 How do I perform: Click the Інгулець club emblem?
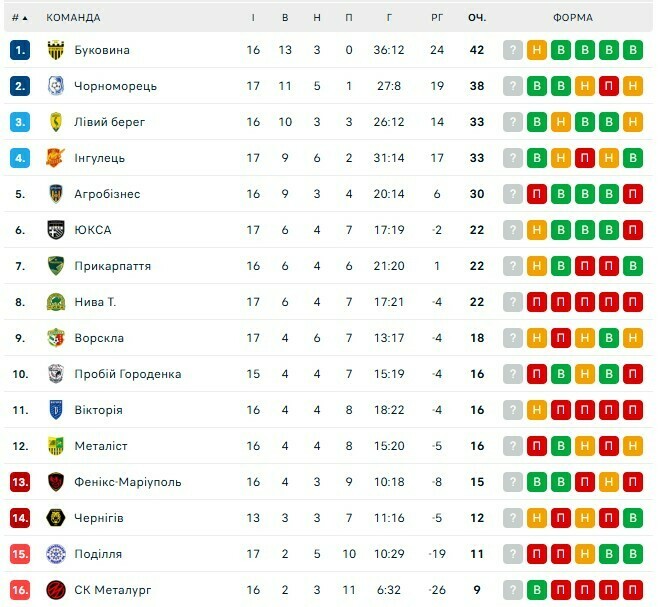point(56,158)
